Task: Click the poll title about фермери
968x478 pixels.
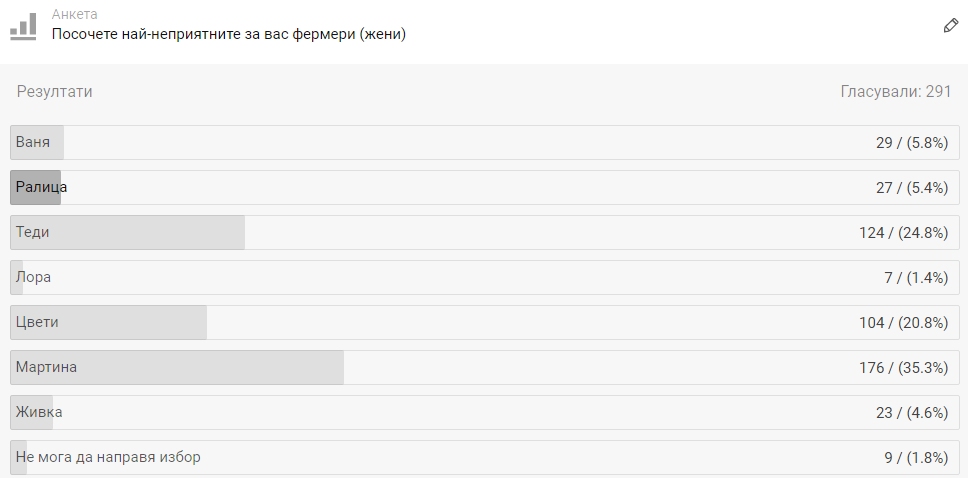Action: (x=228, y=35)
